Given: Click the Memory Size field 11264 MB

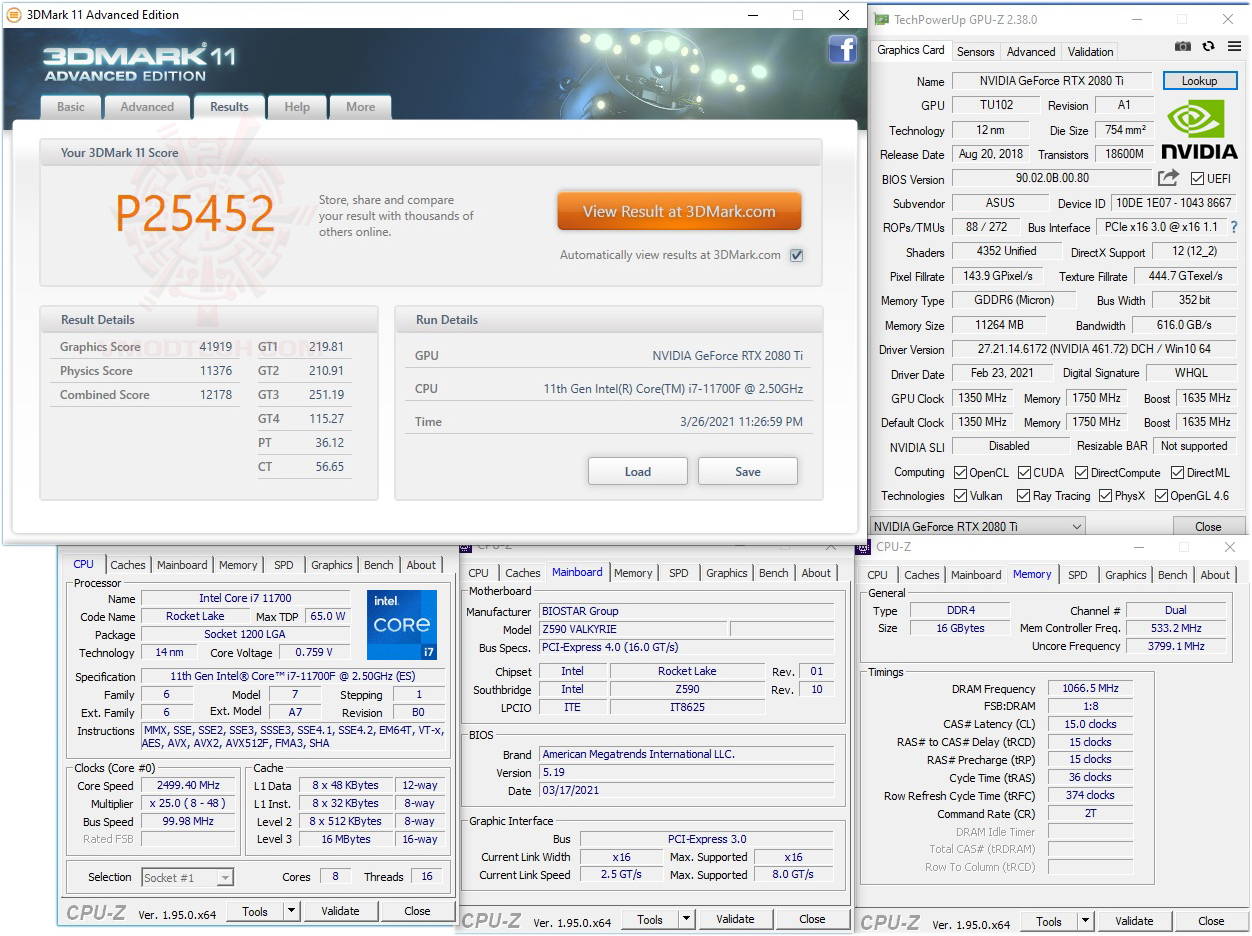Looking at the screenshot, I should coord(999,325).
